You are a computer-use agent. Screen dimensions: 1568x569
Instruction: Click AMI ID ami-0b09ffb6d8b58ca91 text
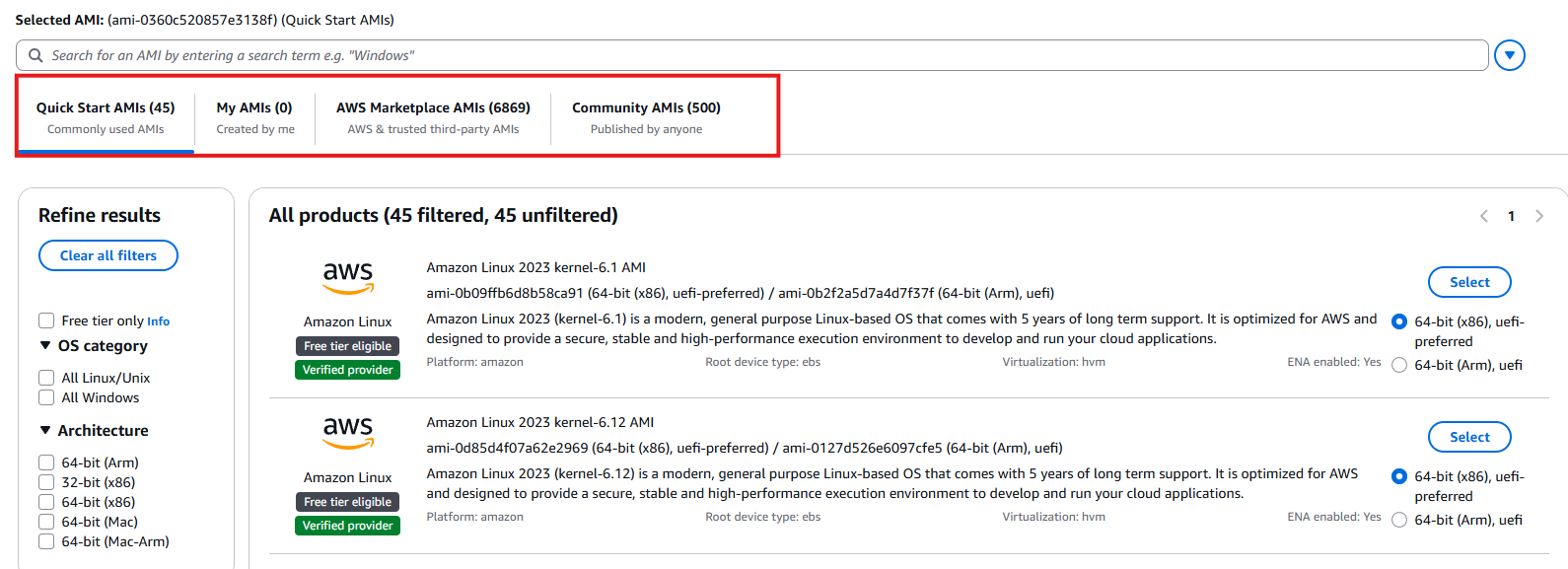505,293
